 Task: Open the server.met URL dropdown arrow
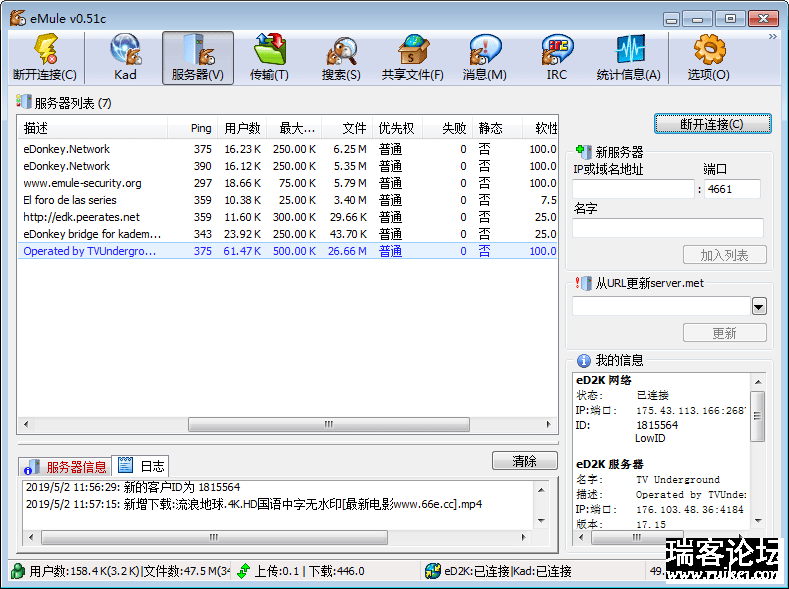[759, 306]
